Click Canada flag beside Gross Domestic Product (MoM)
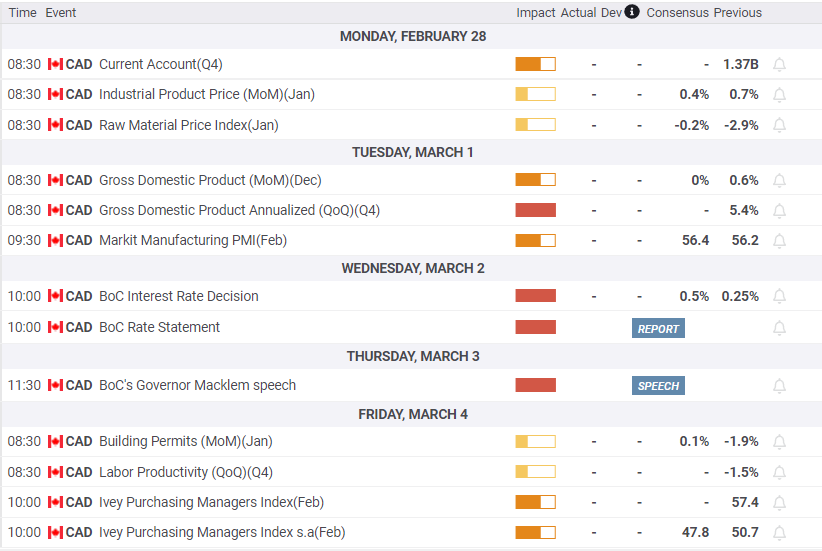 click(55, 180)
